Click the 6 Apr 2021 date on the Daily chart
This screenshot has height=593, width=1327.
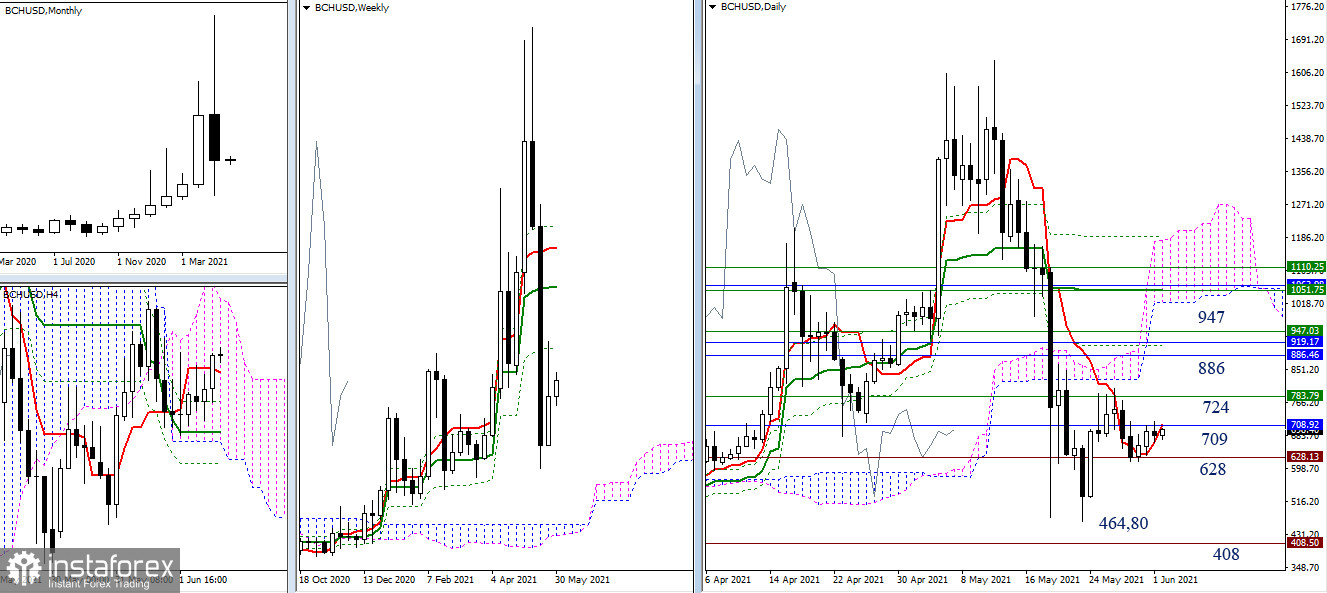(727, 579)
